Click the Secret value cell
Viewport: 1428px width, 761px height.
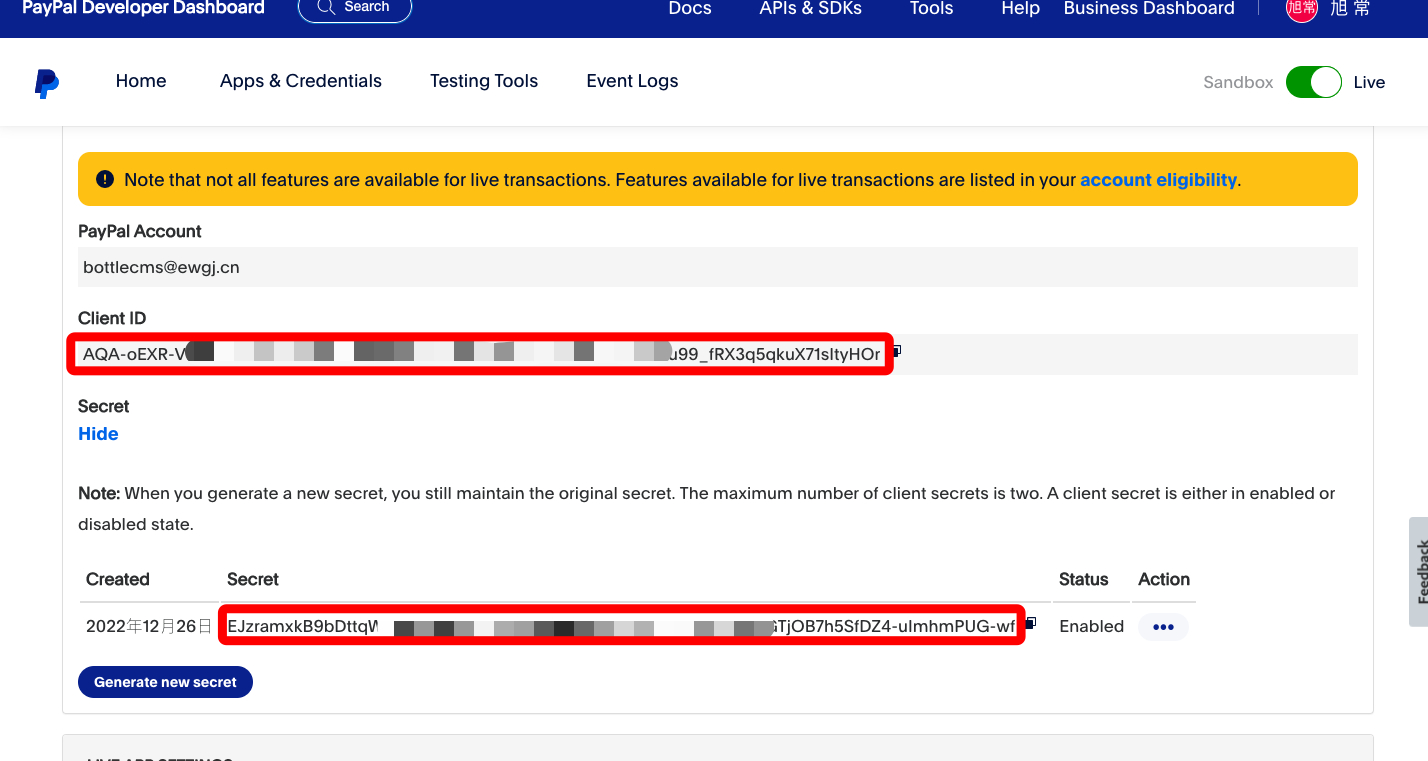pyautogui.click(x=621, y=627)
